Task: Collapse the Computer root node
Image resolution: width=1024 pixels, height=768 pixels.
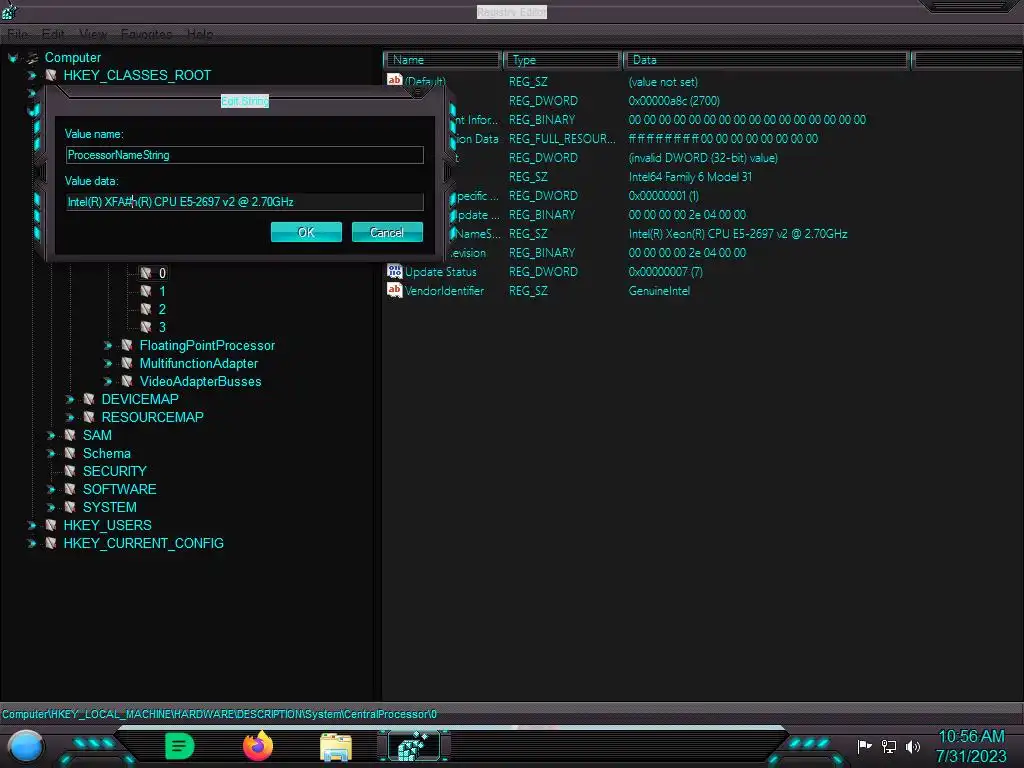Action: [12, 58]
